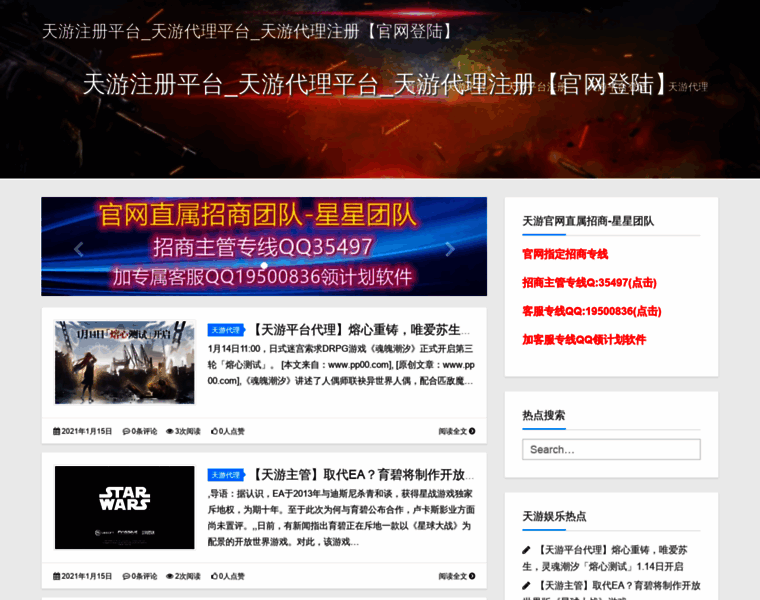Screen dimensions: 760x600
Task: Click eye icon next to 2次阅读
Action: 170,576
